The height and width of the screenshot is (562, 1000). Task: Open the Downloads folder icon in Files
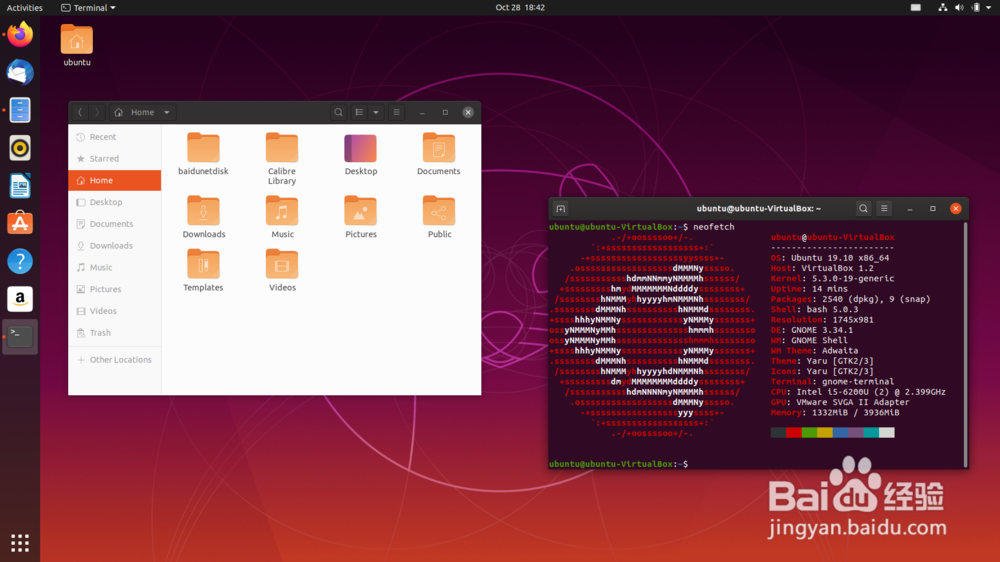click(203, 217)
